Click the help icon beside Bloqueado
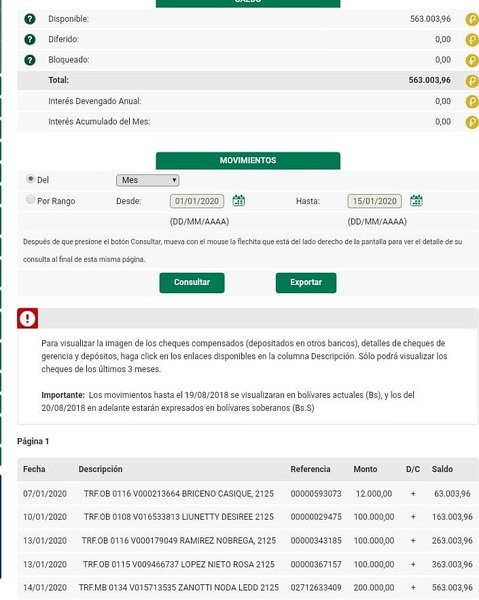The height and width of the screenshot is (600, 479). coord(30,60)
